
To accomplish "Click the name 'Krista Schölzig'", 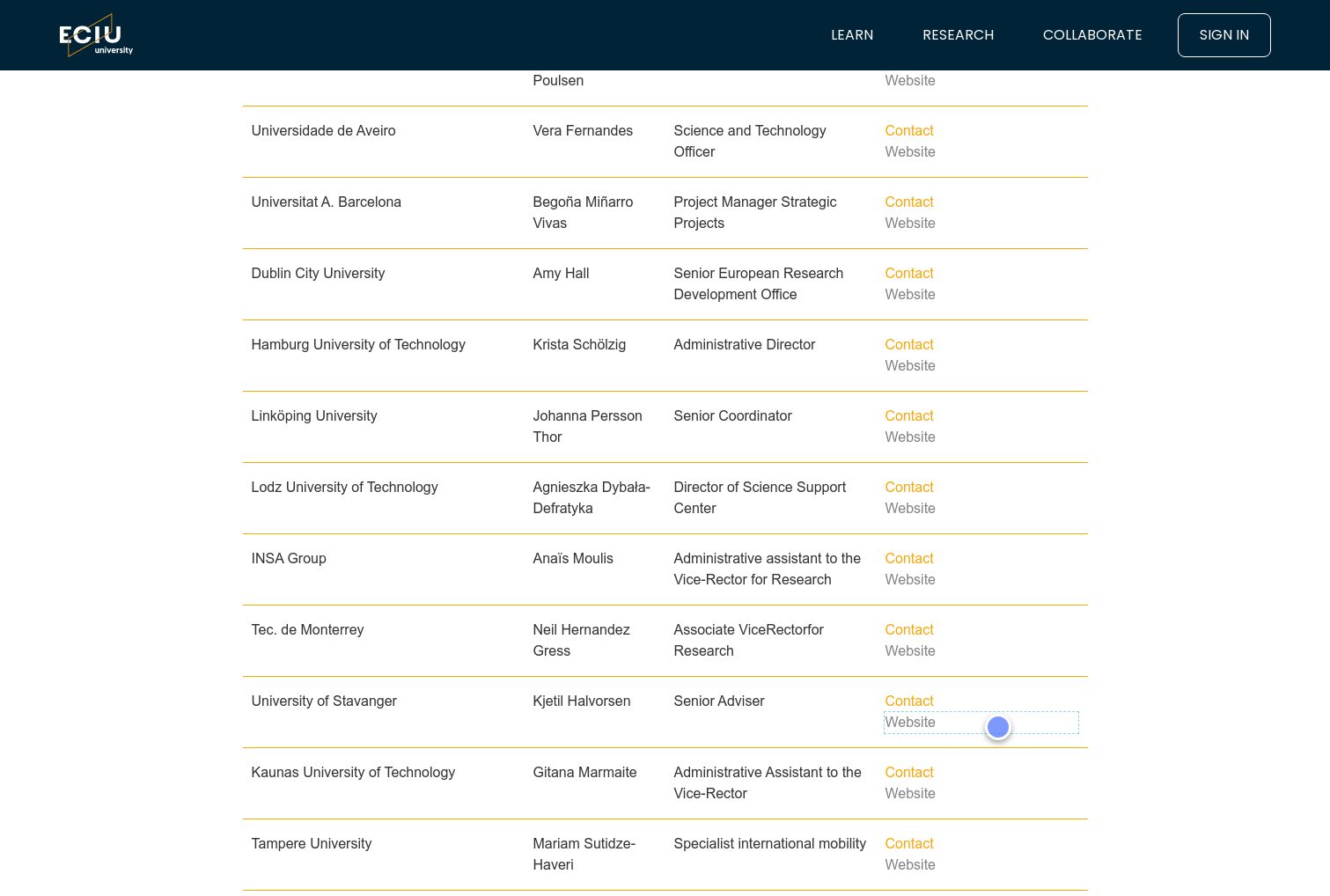I will coord(579,344).
